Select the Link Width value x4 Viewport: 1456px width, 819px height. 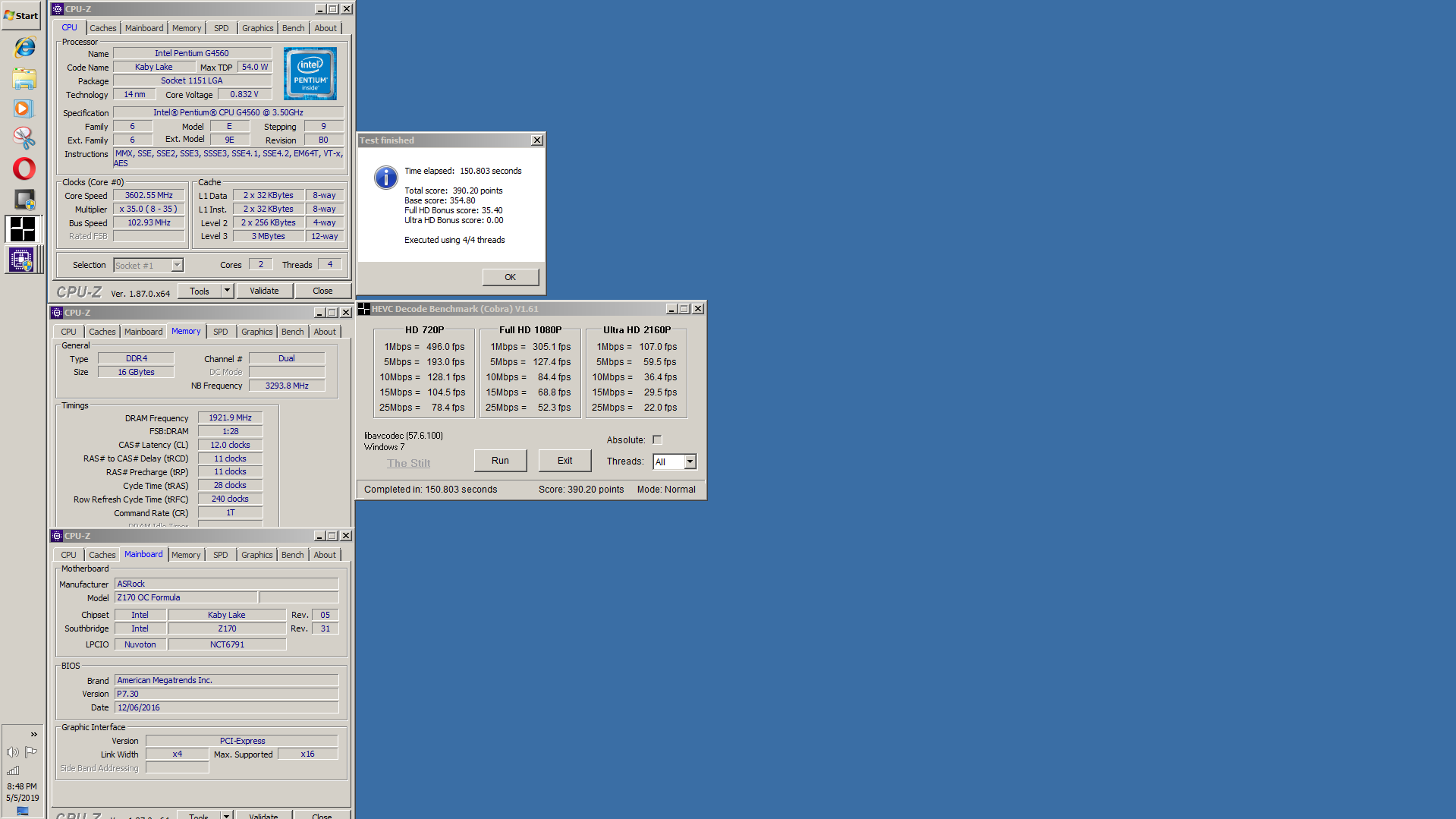[177, 754]
